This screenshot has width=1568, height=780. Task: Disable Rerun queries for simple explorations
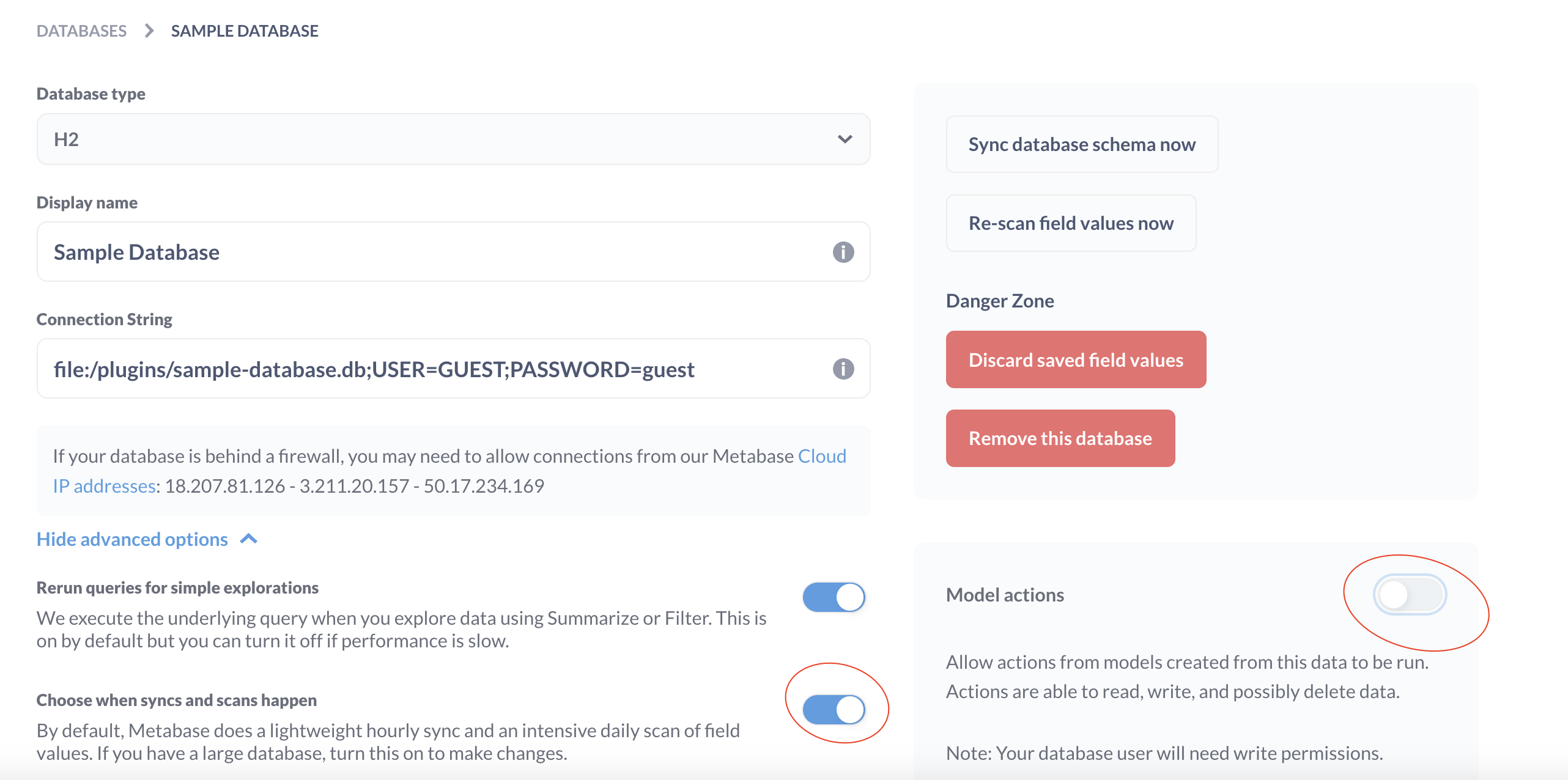click(834, 597)
